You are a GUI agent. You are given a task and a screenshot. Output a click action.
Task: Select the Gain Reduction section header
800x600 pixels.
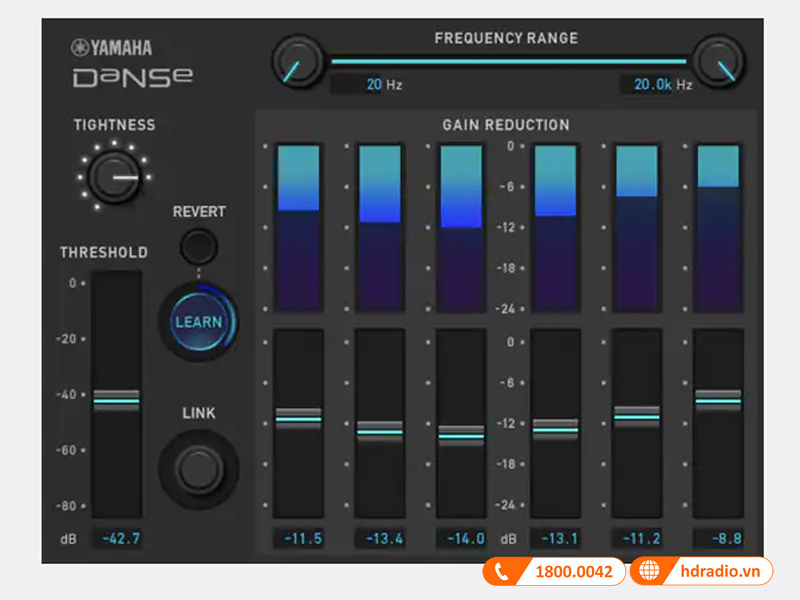tap(506, 125)
